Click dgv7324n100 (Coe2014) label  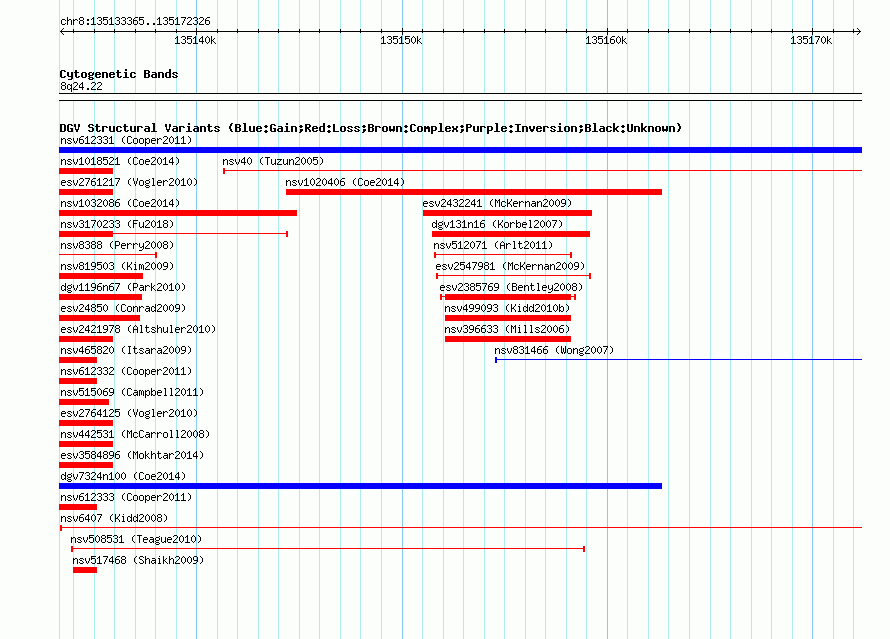(123, 476)
